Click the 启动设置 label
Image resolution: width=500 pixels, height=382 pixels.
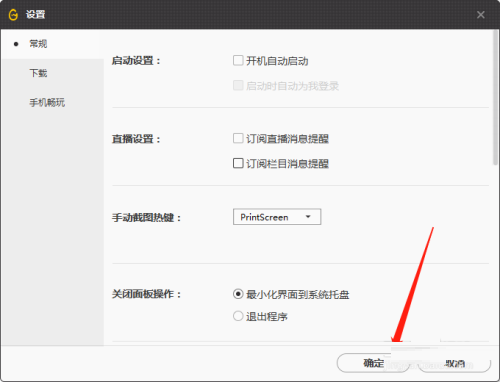tap(136, 61)
